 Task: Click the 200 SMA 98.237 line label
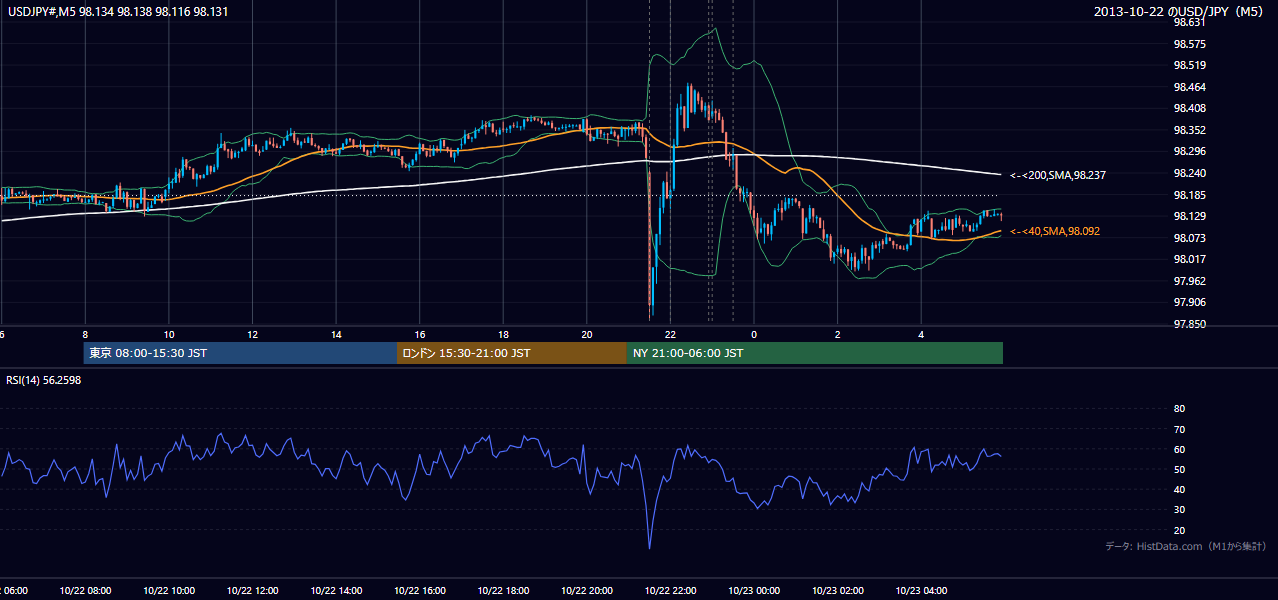(1056, 175)
